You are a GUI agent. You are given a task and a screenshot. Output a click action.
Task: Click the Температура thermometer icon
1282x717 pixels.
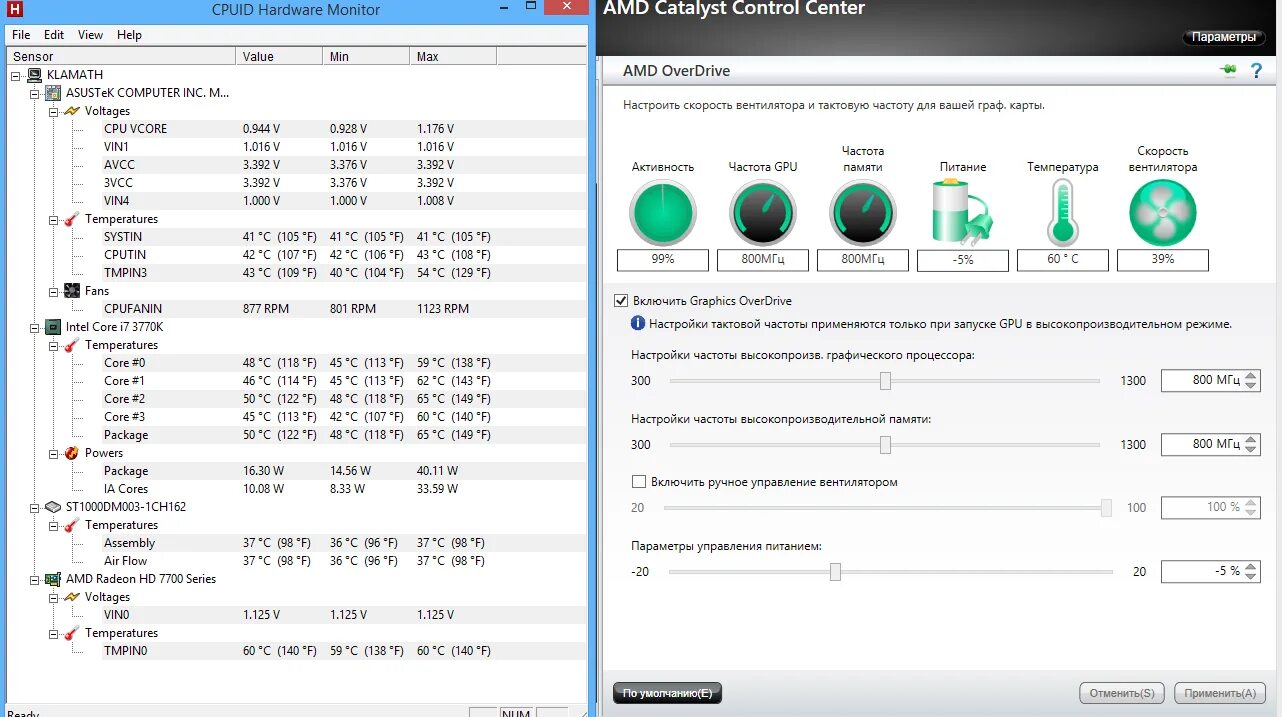(x=1062, y=212)
